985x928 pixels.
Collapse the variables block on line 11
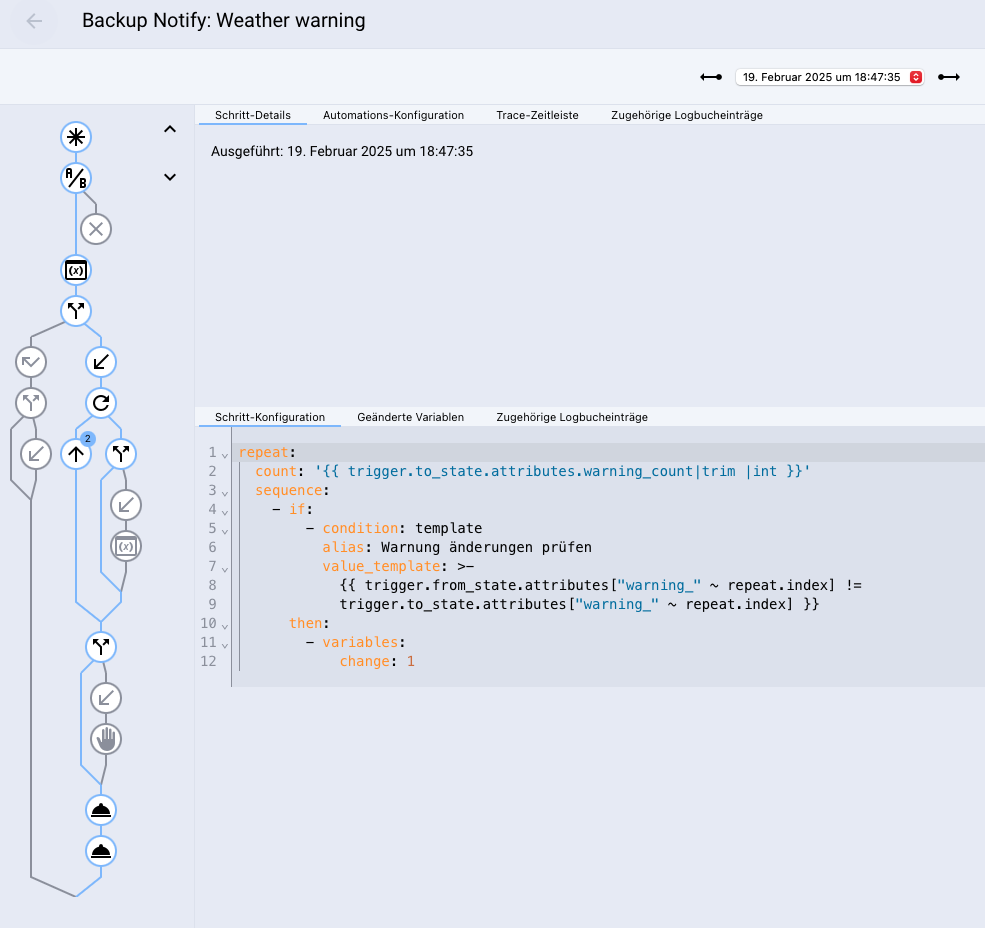[225, 645]
